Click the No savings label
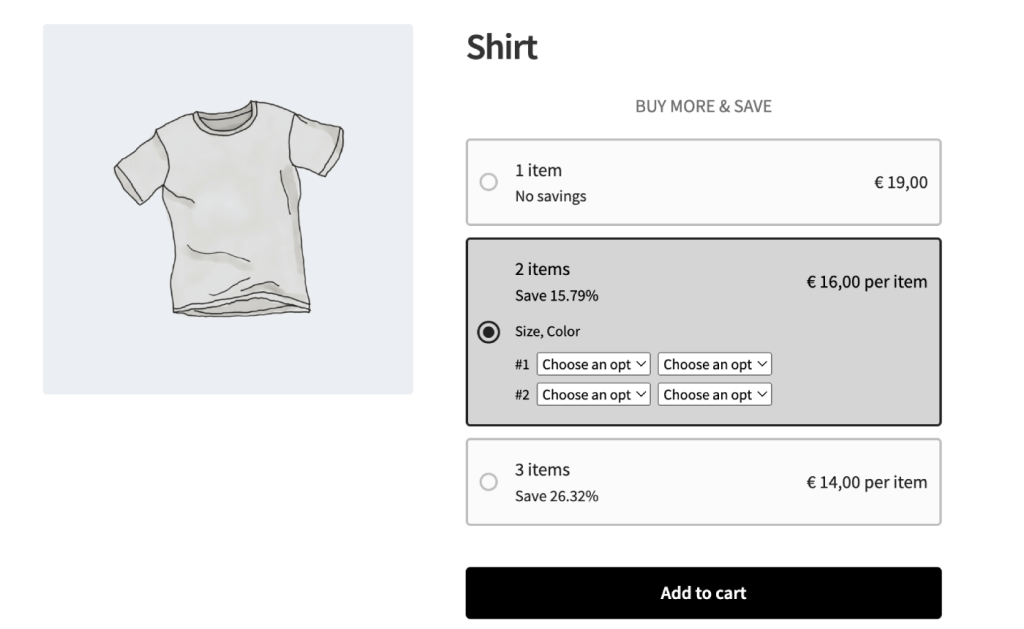The height and width of the screenshot is (629, 1024). point(551,196)
